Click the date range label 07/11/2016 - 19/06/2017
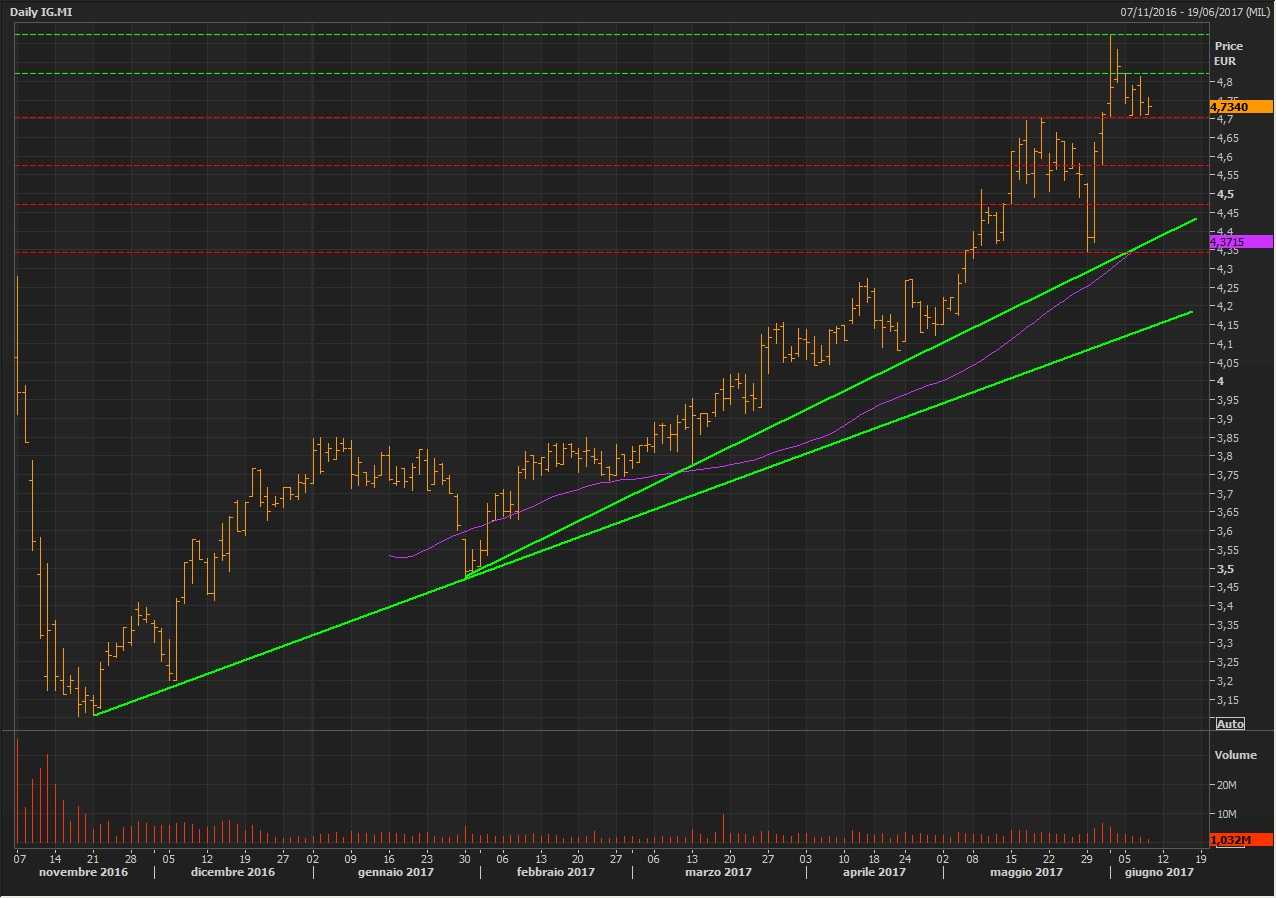 1195,12
